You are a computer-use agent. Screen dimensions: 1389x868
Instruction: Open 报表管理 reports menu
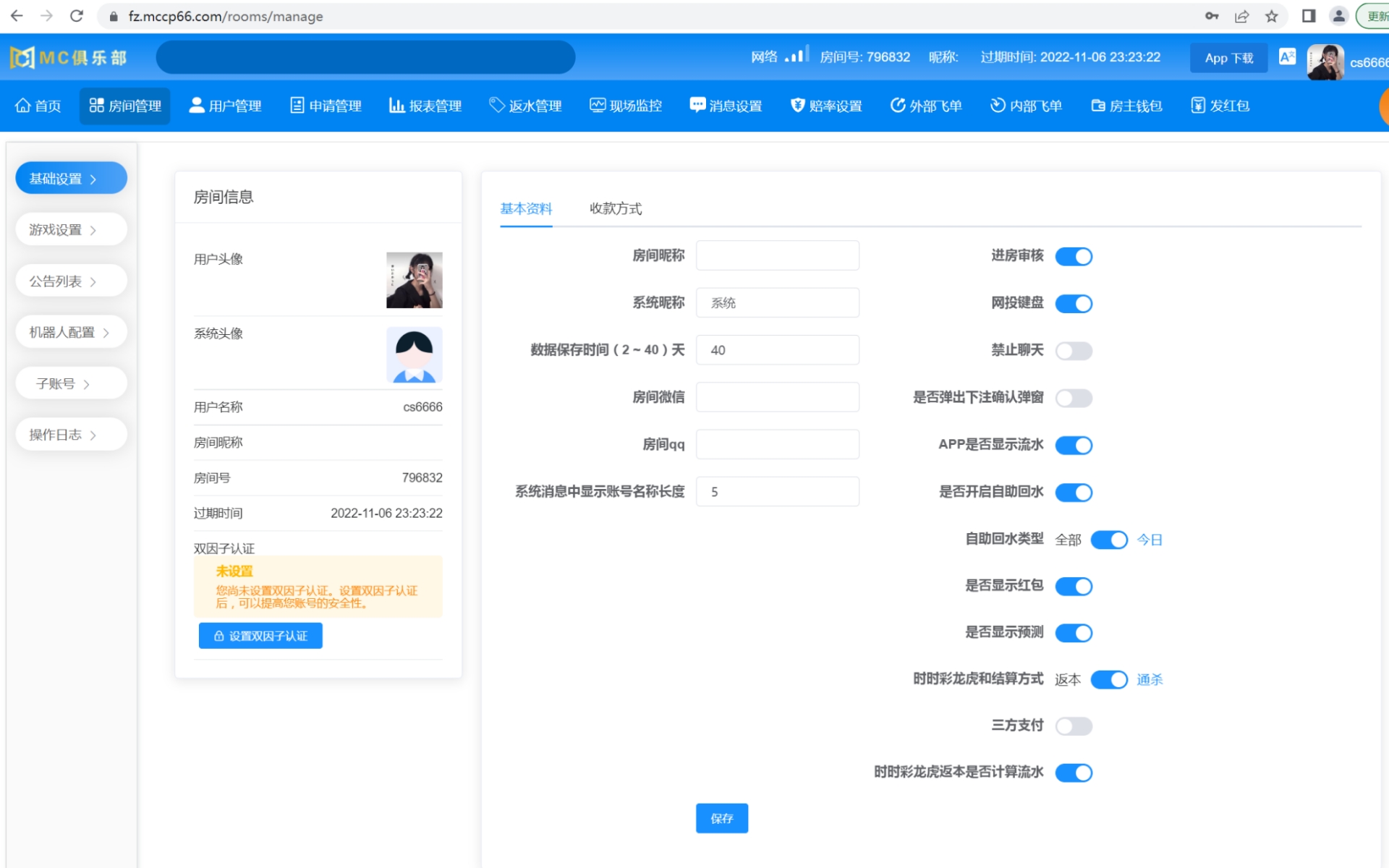click(425, 106)
